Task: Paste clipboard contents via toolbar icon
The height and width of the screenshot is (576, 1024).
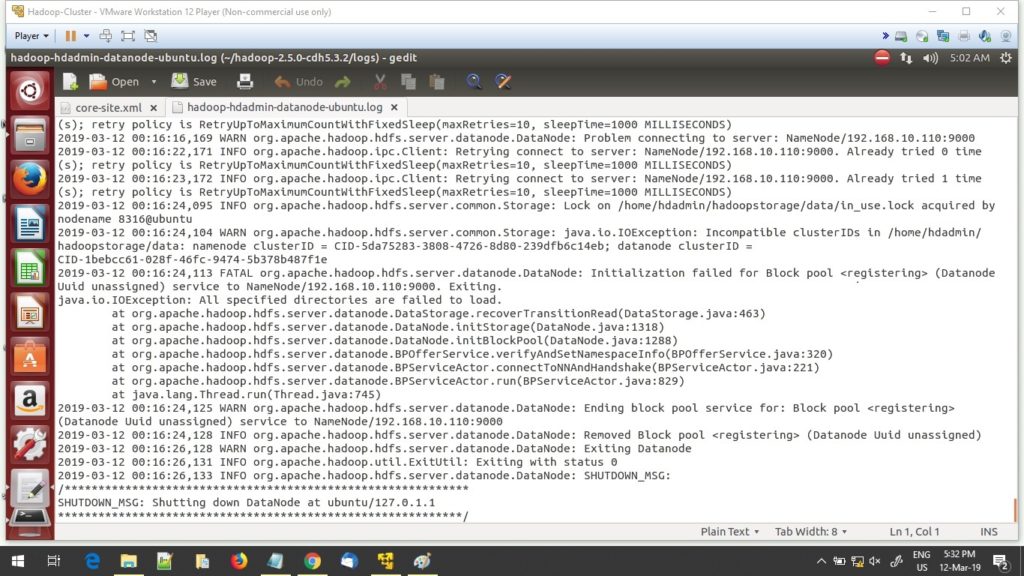Action: click(x=434, y=82)
